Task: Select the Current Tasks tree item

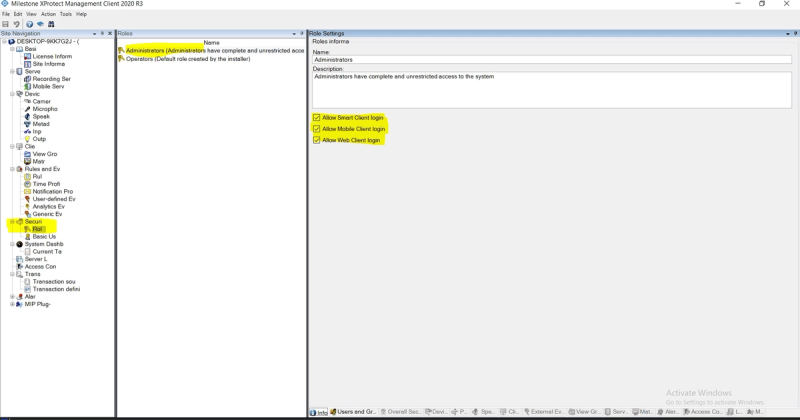Action: 47,252
